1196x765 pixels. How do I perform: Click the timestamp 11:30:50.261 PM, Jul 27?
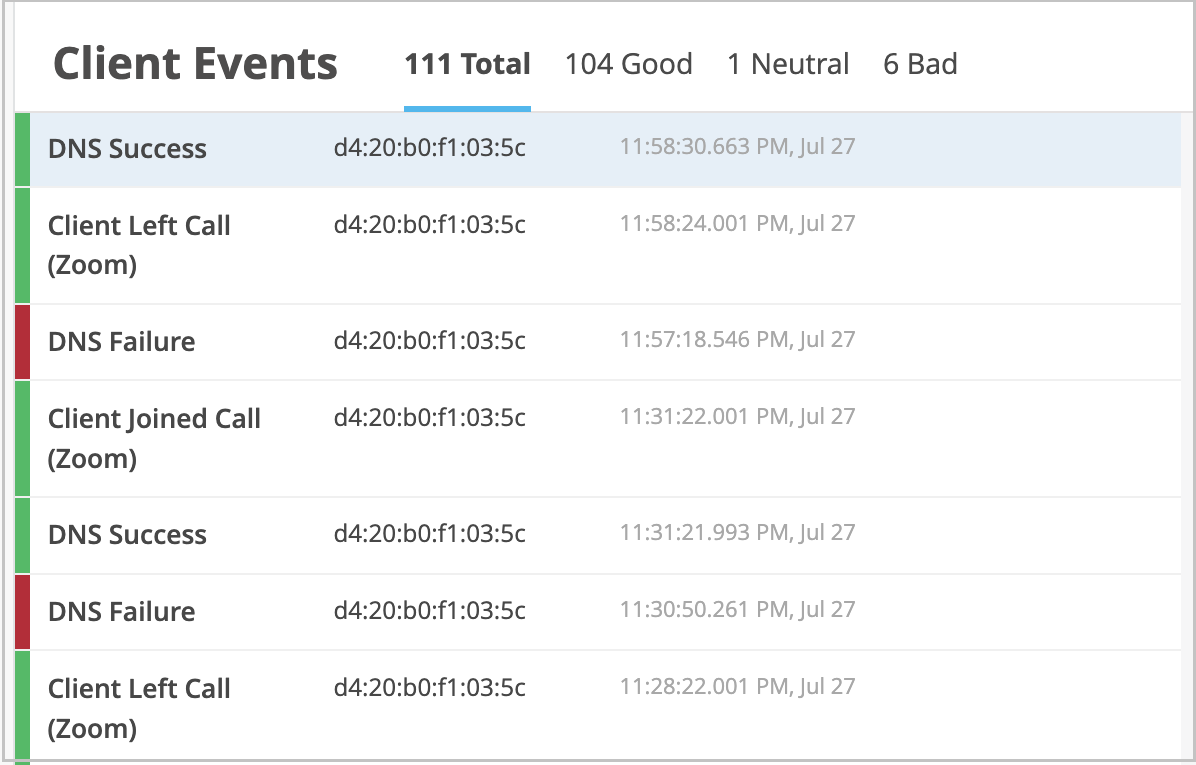tap(737, 610)
